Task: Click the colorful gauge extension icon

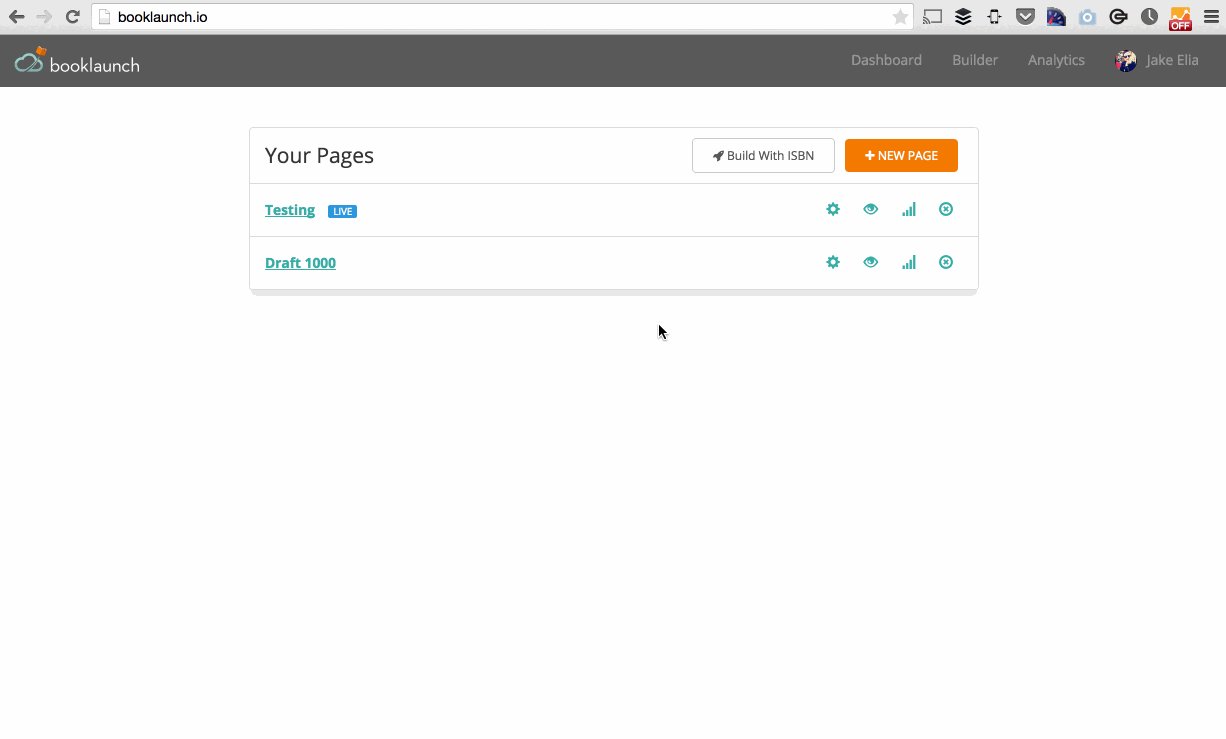Action: click(1056, 17)
